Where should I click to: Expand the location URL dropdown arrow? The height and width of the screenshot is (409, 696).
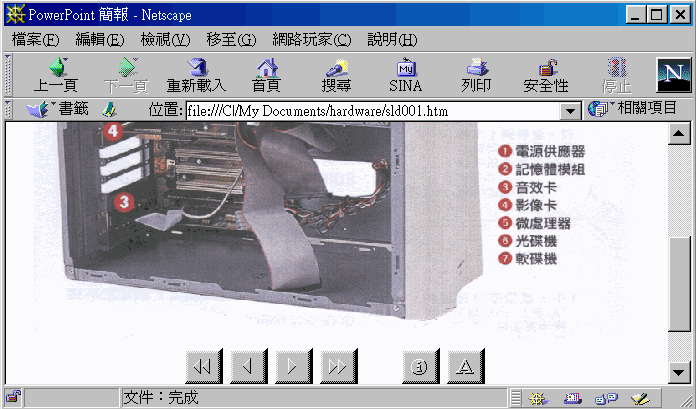tap(571, 110)
